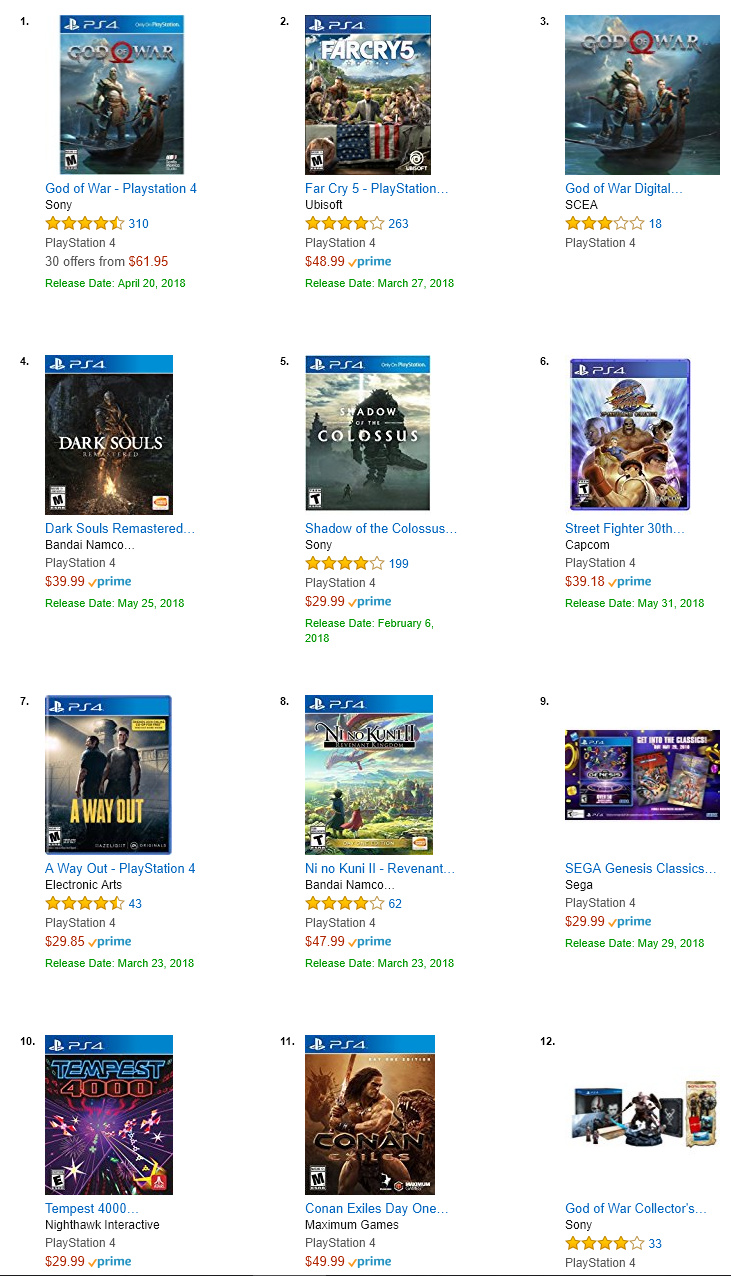View the God of War Collector's Edition image
Image resolution: width=731 pixels, height=1276 pixels.
pos(642,1115)
